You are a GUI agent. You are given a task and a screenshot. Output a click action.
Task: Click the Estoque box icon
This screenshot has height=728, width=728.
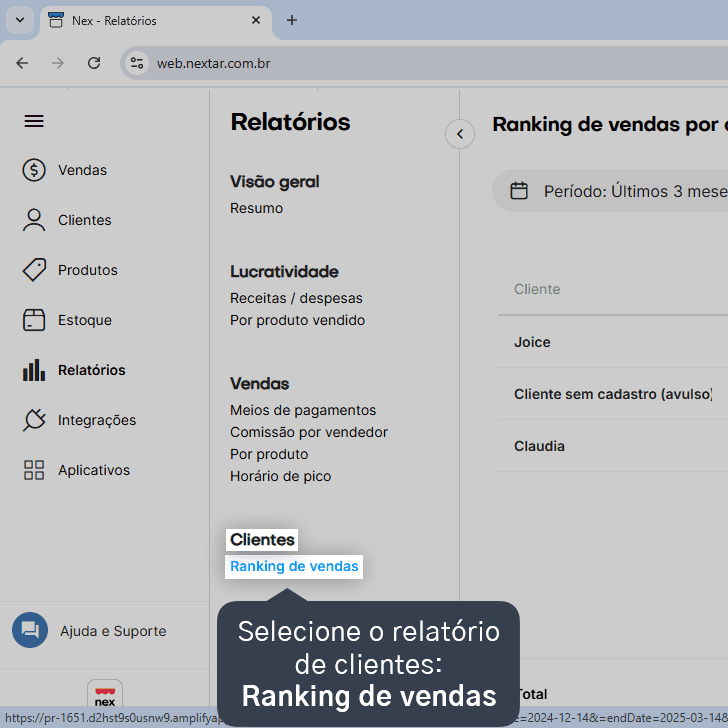(x=34, y=320)
